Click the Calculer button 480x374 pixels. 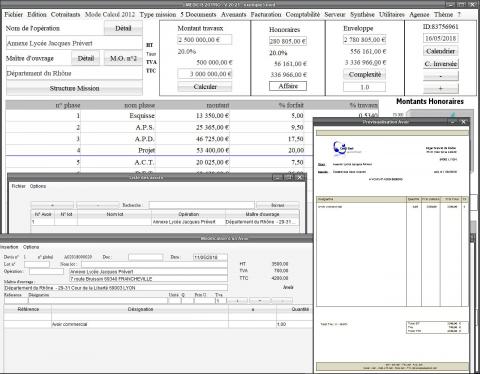tap(205, 87)
